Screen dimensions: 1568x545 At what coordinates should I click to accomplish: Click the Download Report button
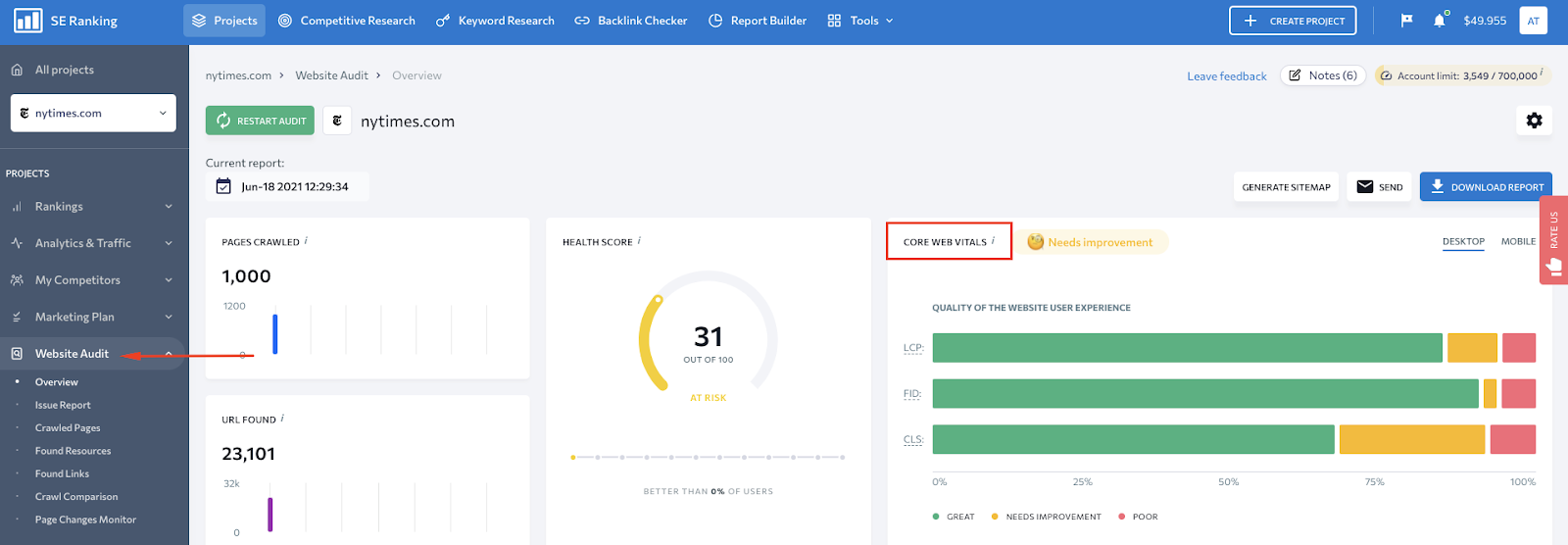tap(1486, 186)
